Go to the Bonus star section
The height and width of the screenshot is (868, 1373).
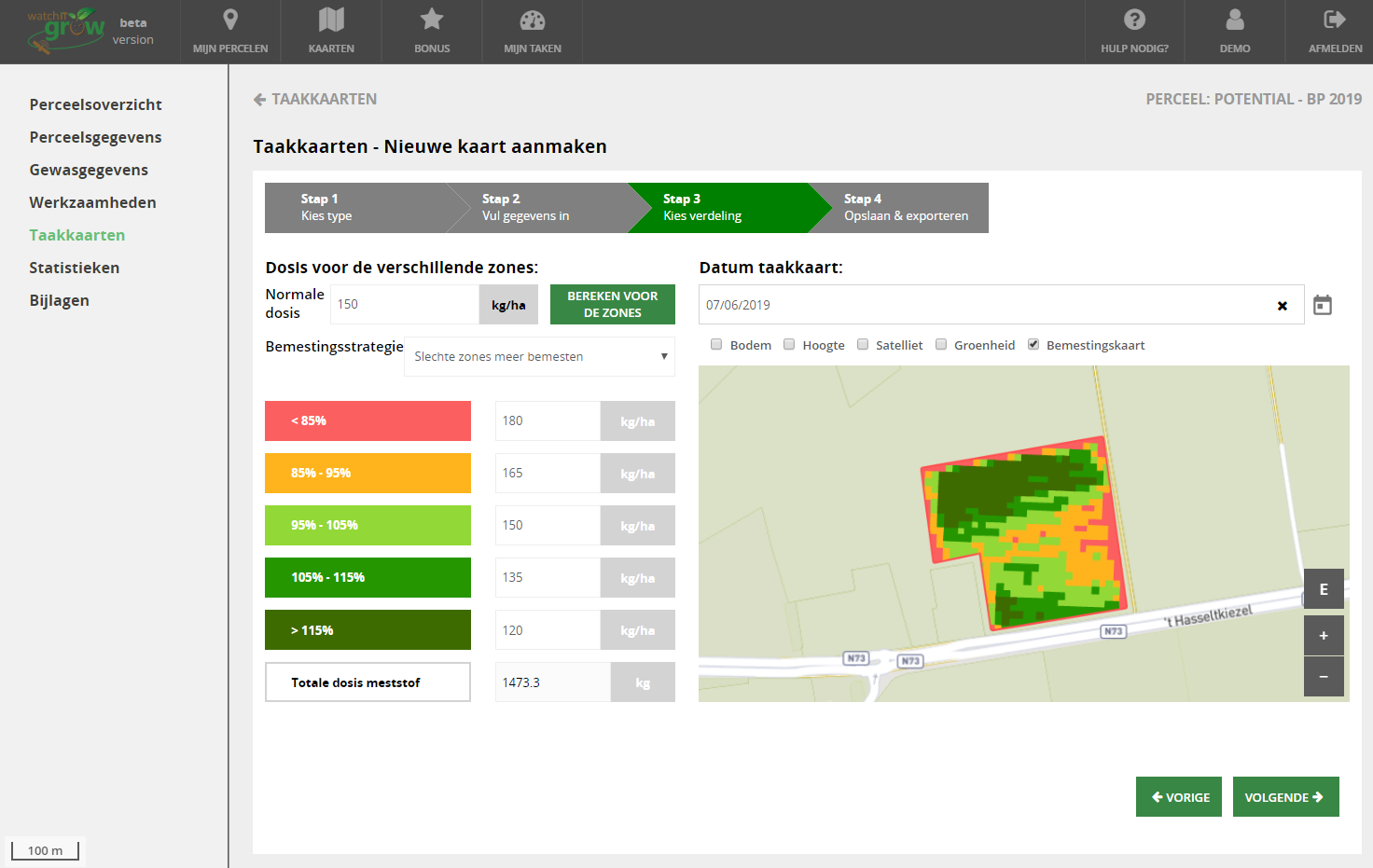(x=432, y=32)
